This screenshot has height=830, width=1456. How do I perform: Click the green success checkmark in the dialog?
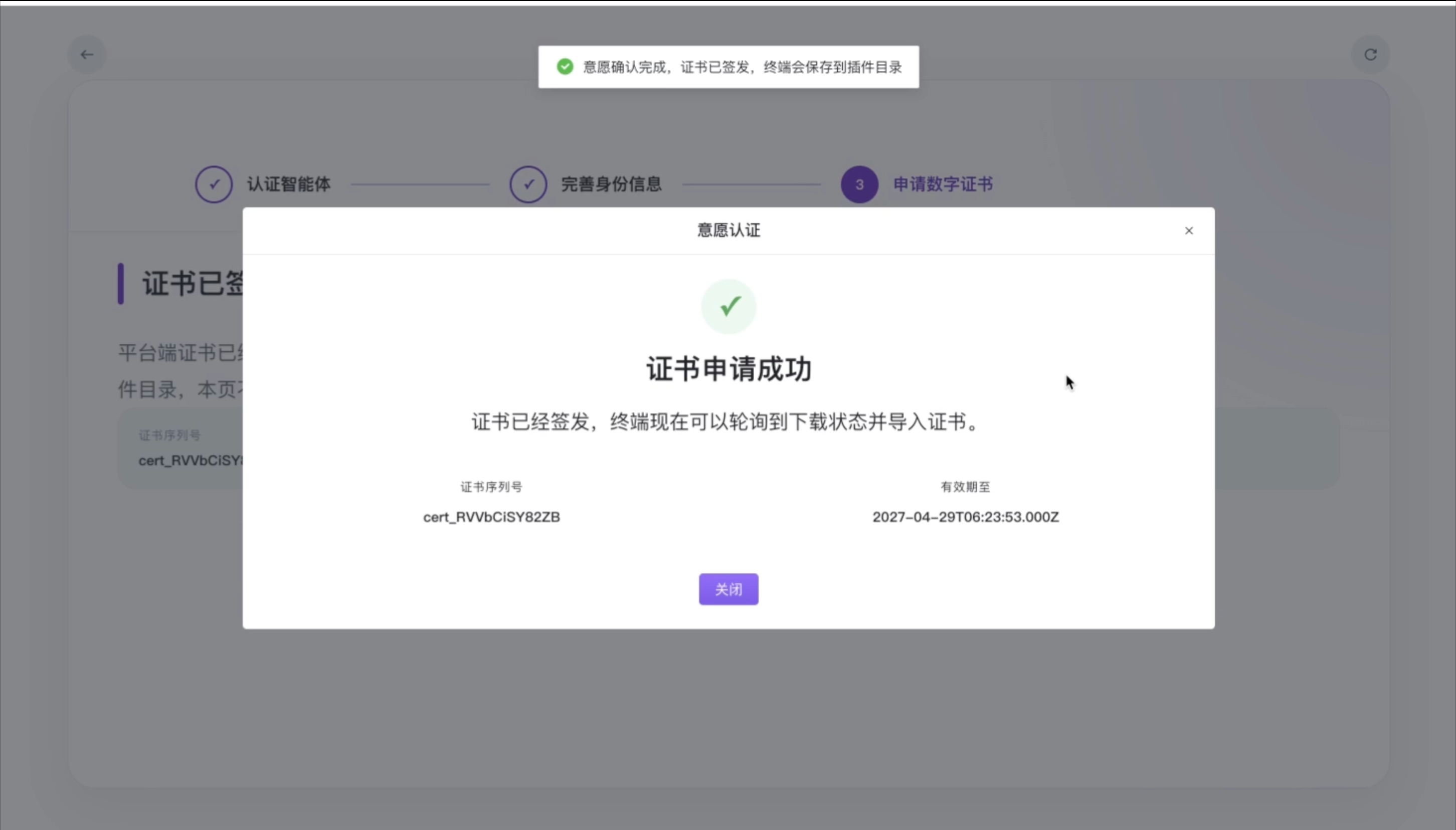click(729, 306)
